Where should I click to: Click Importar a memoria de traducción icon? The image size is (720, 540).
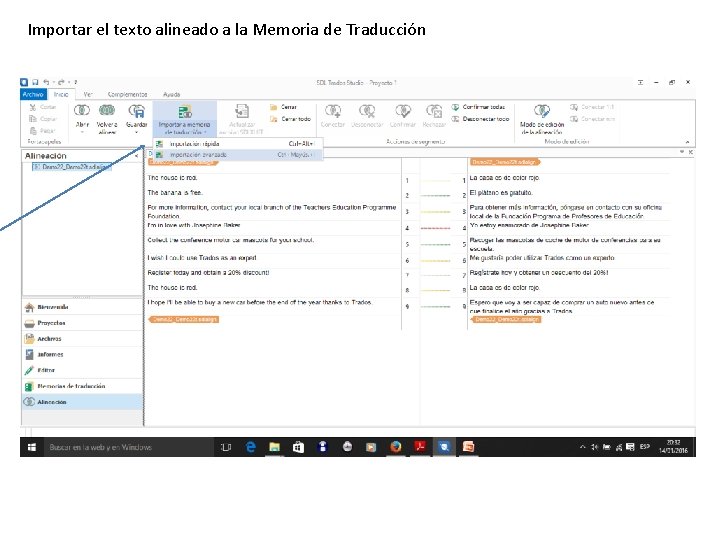point(185,112)
